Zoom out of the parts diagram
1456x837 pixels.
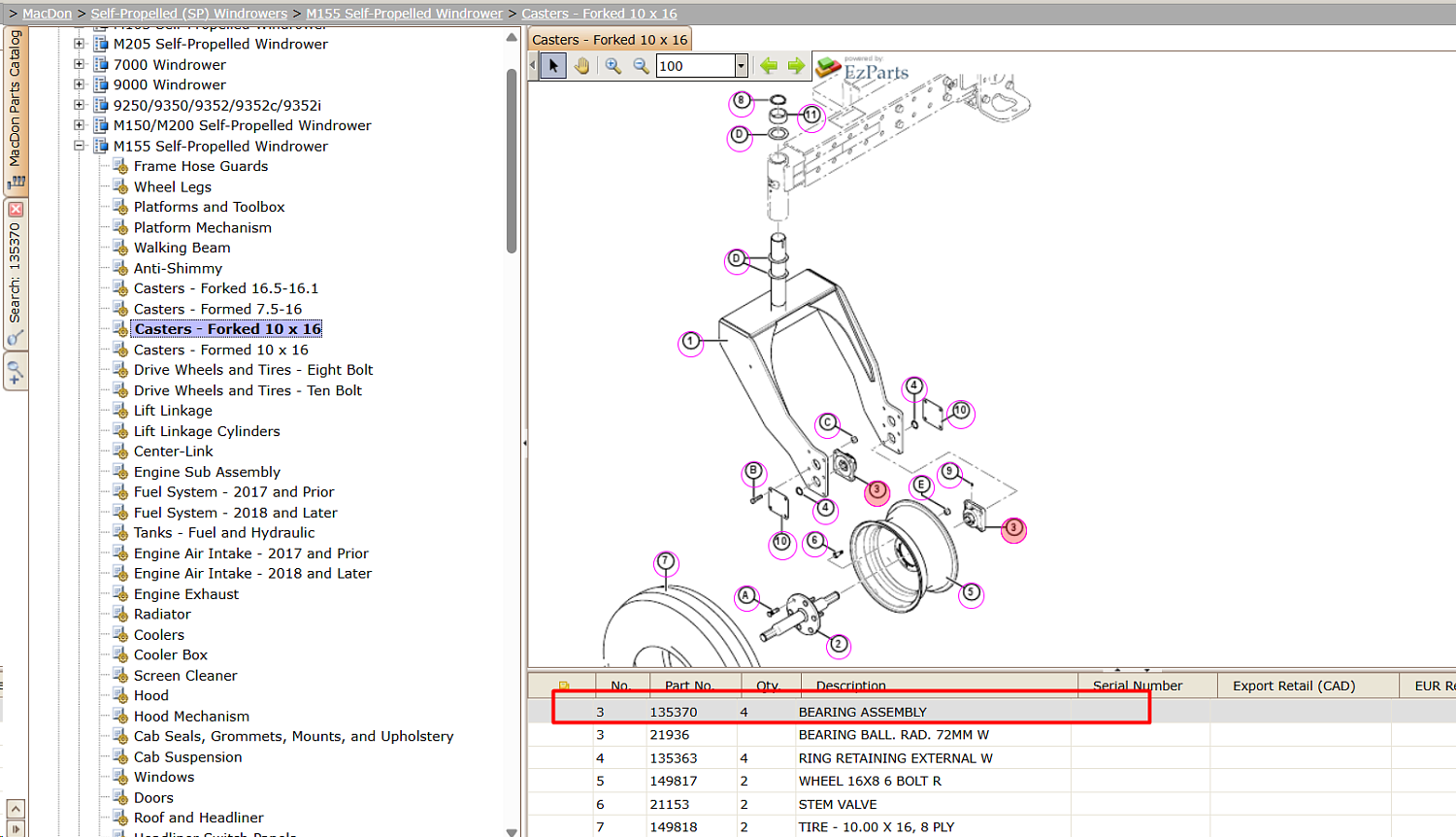pos(641,66)
